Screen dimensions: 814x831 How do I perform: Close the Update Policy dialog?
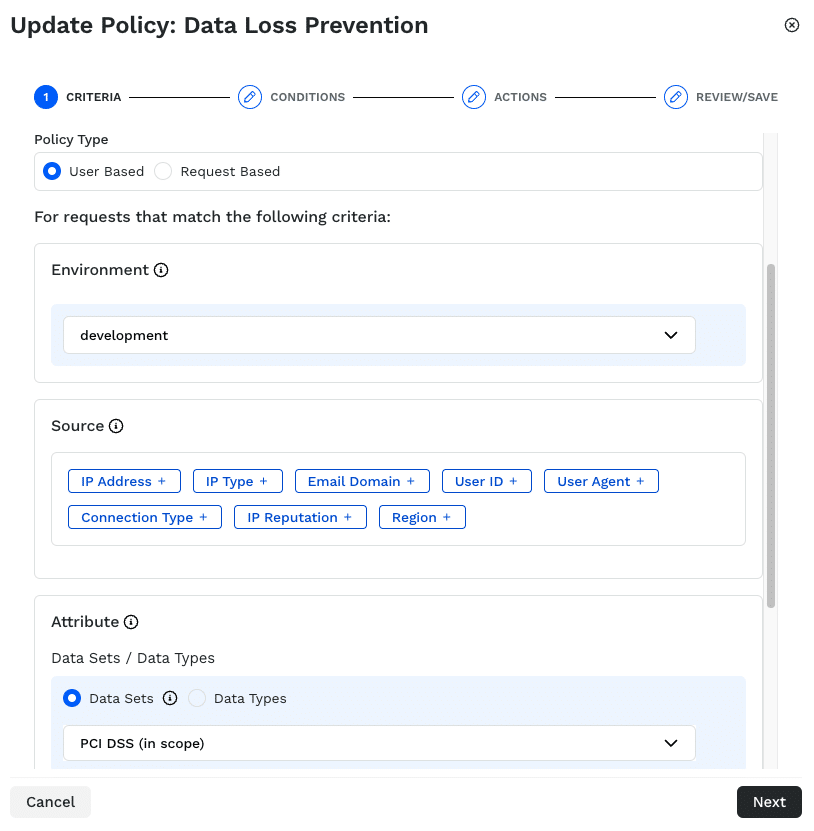pos(792,25)
